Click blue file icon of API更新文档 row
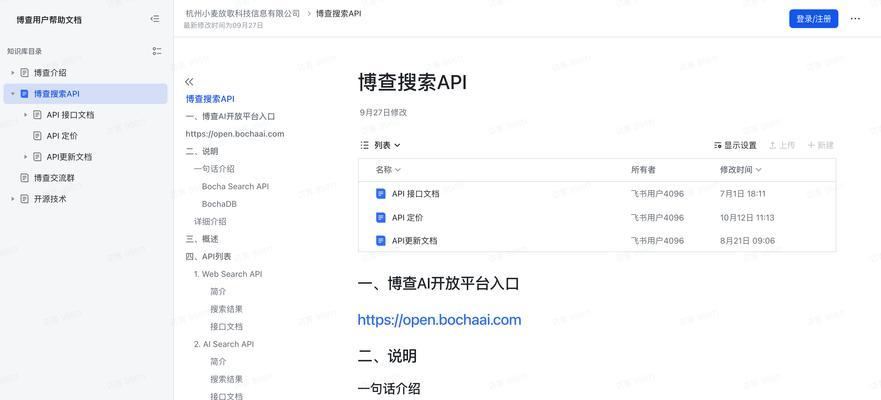This screenshot has height=400, width=881. 380,241
